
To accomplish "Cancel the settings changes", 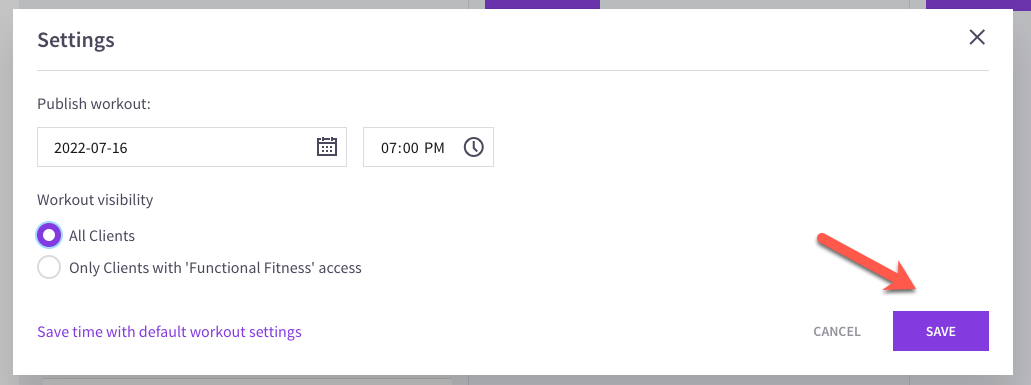I will click(x=836, y=331).
